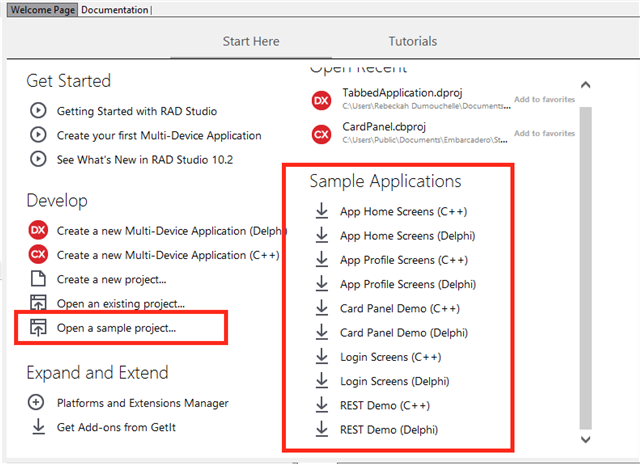
Task: Download App Profile Screens (Delphi) sample
Action: point(408,284)
